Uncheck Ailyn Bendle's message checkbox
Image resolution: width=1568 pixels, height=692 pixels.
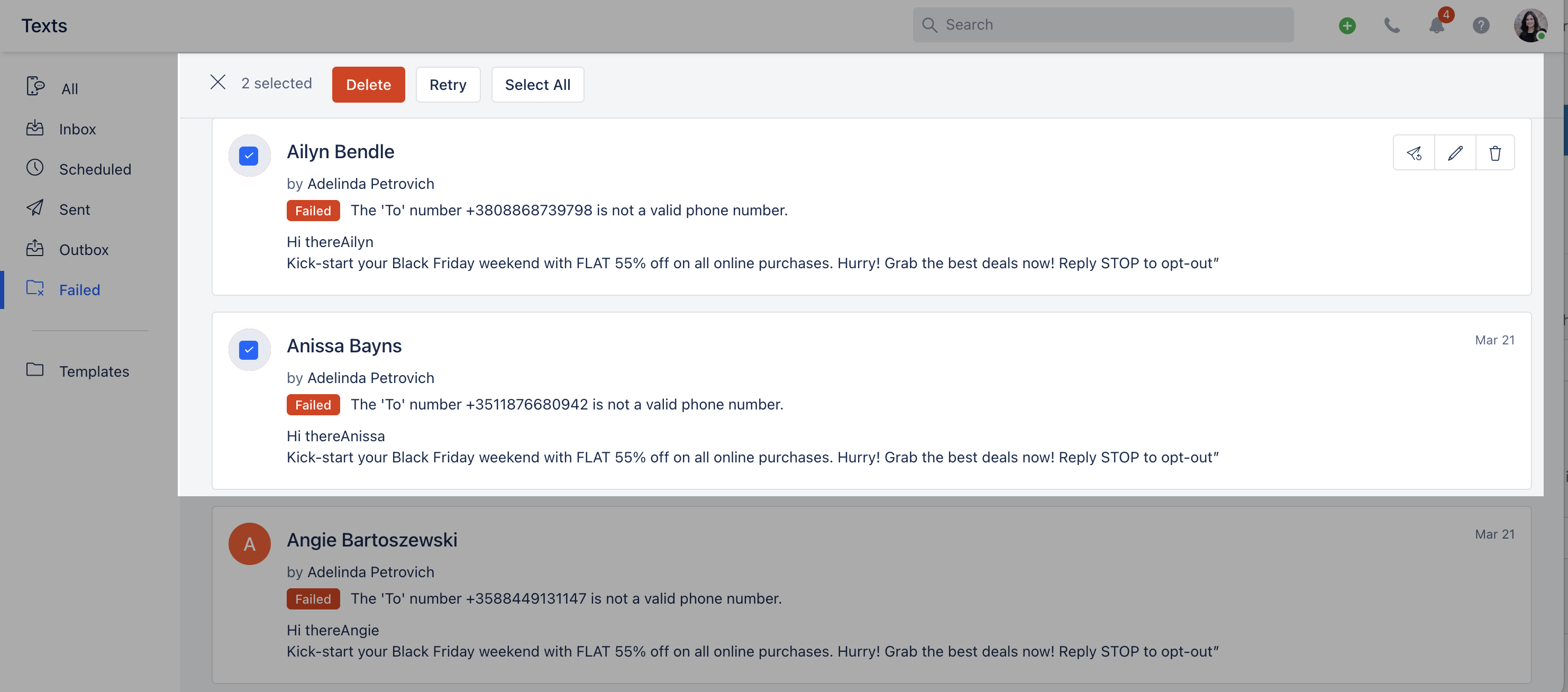pos(248,156)
